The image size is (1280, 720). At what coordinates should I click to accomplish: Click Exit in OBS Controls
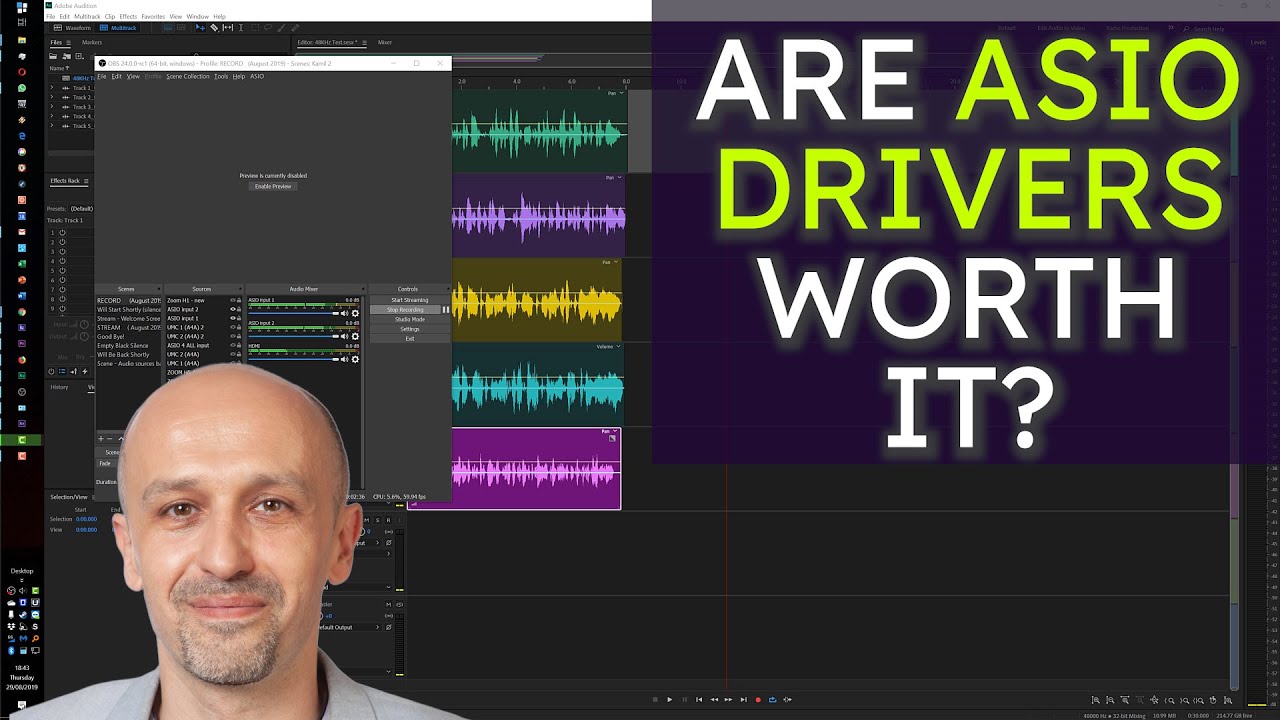point(410,339)
